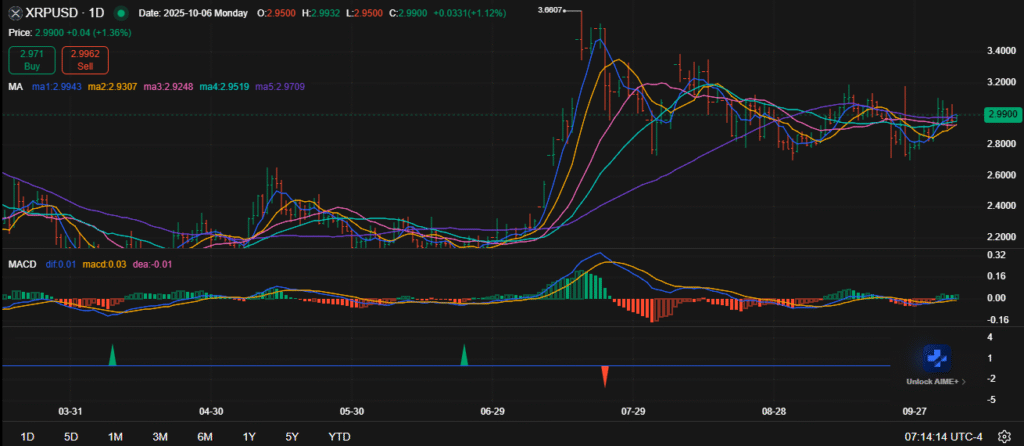This screenshot has height=446, width=1024.
Task: Click first green up-arrow signal marker
Action: (112, 355)
